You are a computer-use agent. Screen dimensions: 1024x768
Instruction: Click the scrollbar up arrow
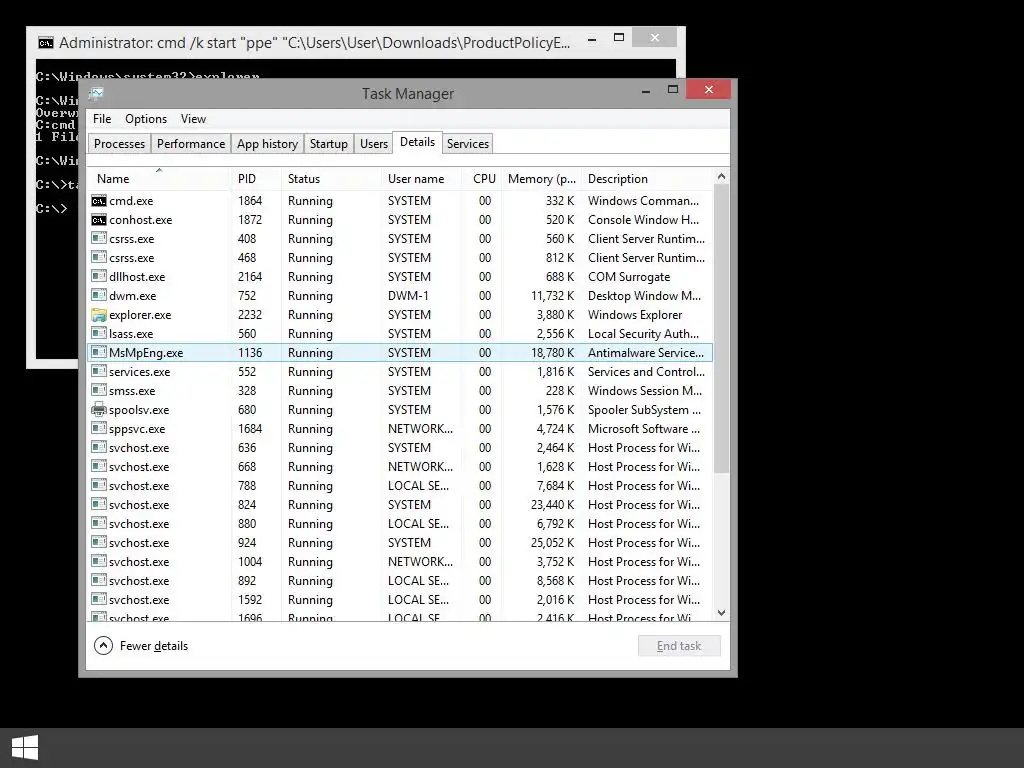[722, 176]
